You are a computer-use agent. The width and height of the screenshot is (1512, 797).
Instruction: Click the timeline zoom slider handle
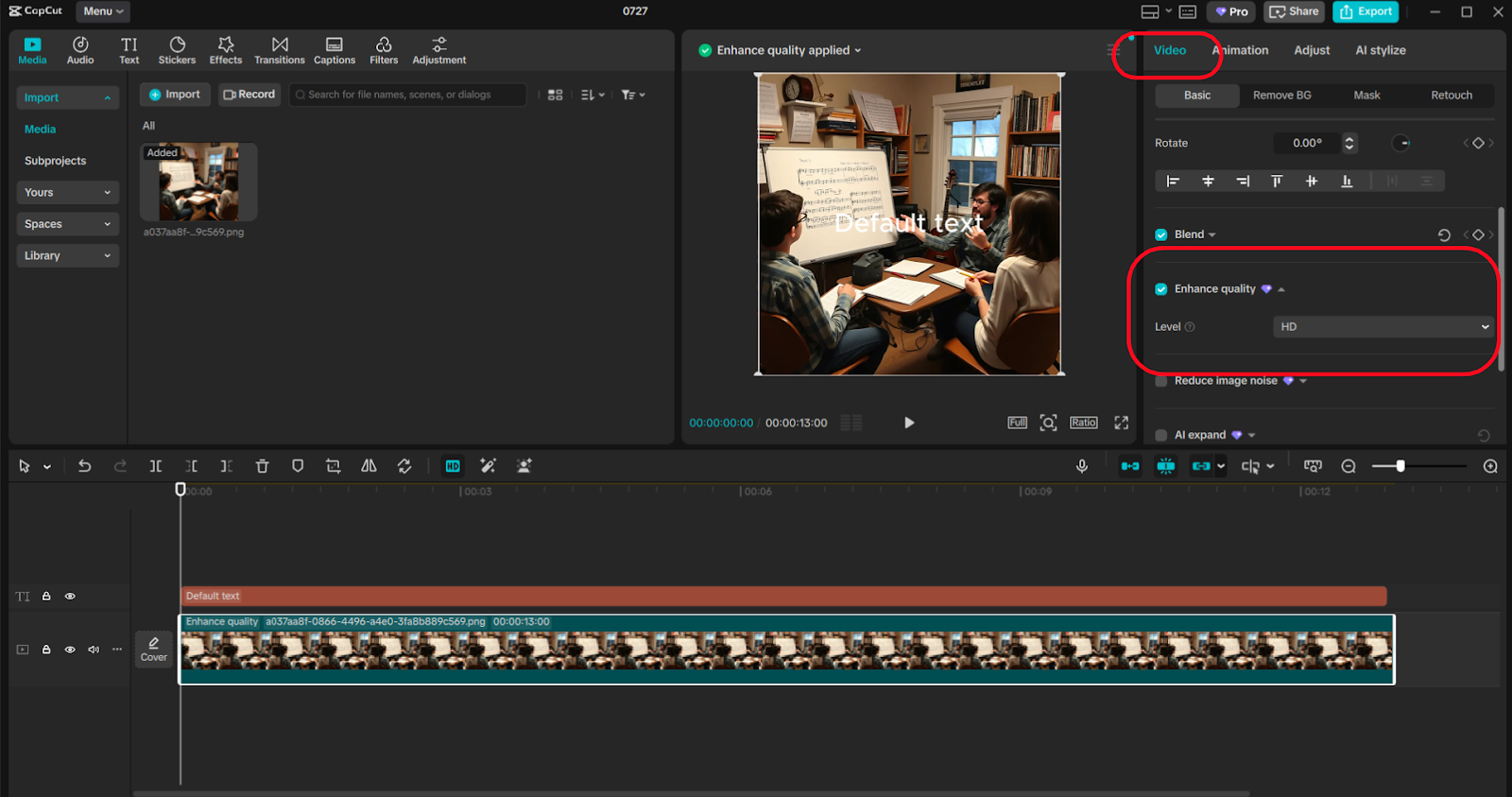[1400, 466]
